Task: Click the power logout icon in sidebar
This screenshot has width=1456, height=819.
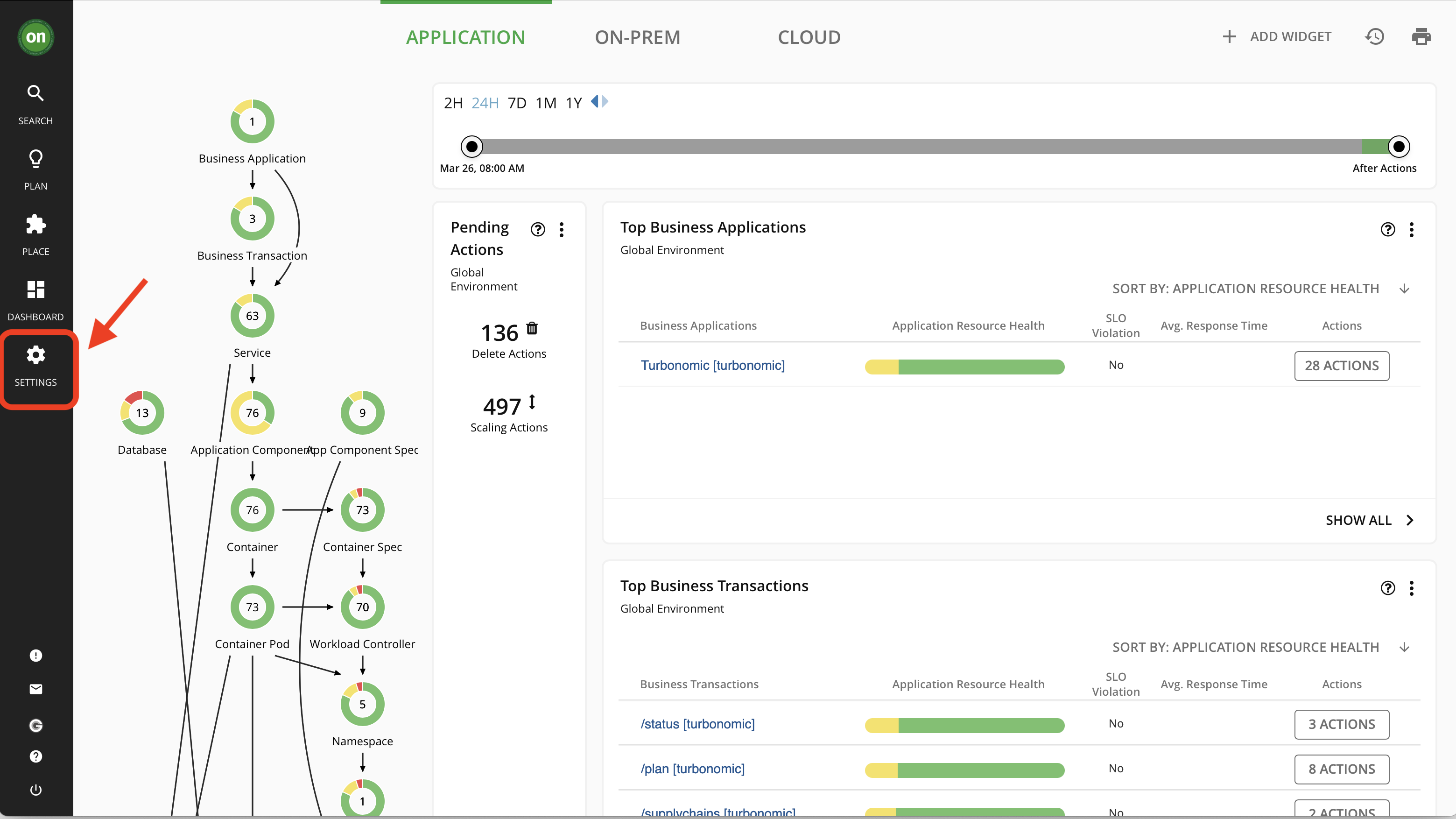Action: 35,790
